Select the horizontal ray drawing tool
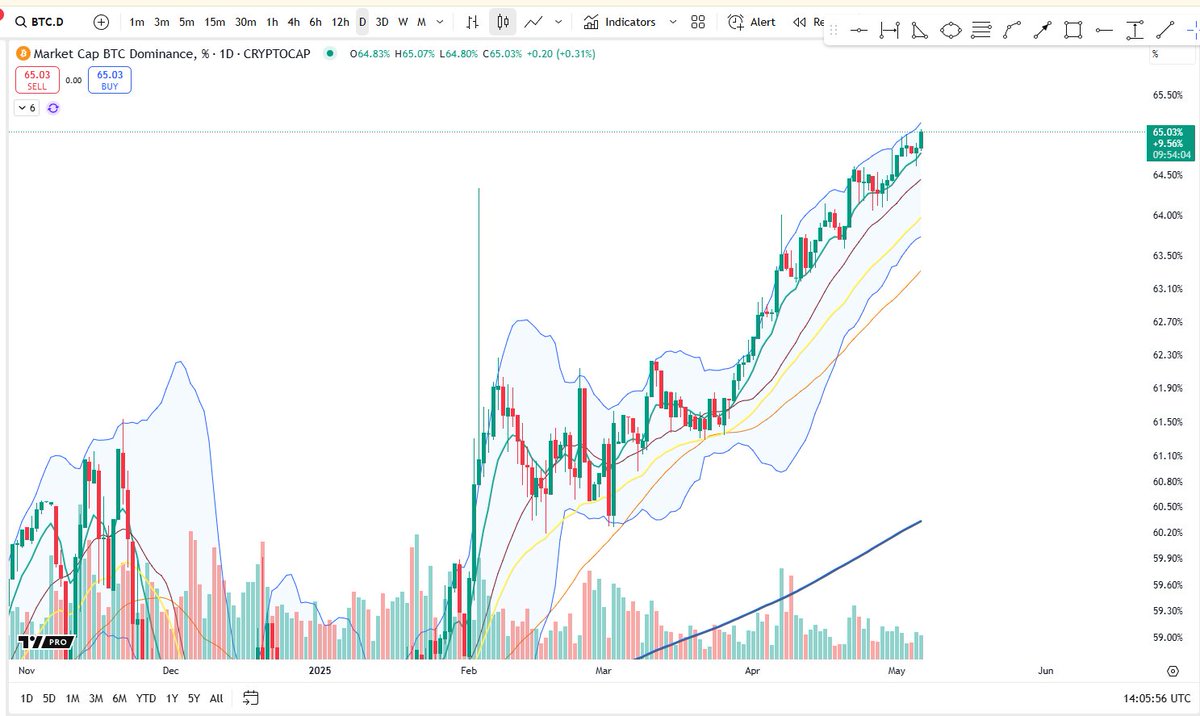This screenshot has width=1200, height=716. coord(1104,30)
